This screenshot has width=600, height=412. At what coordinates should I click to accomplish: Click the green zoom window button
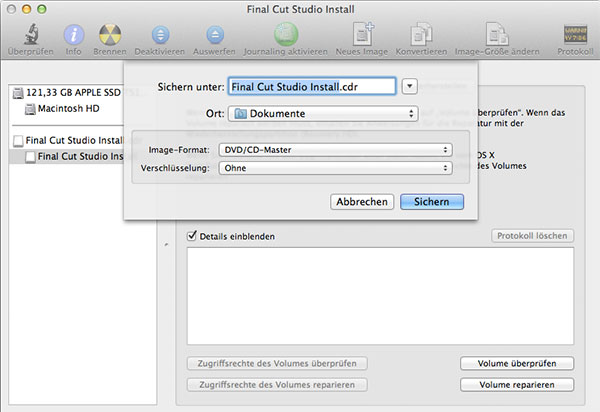click(x=42, y=9)
